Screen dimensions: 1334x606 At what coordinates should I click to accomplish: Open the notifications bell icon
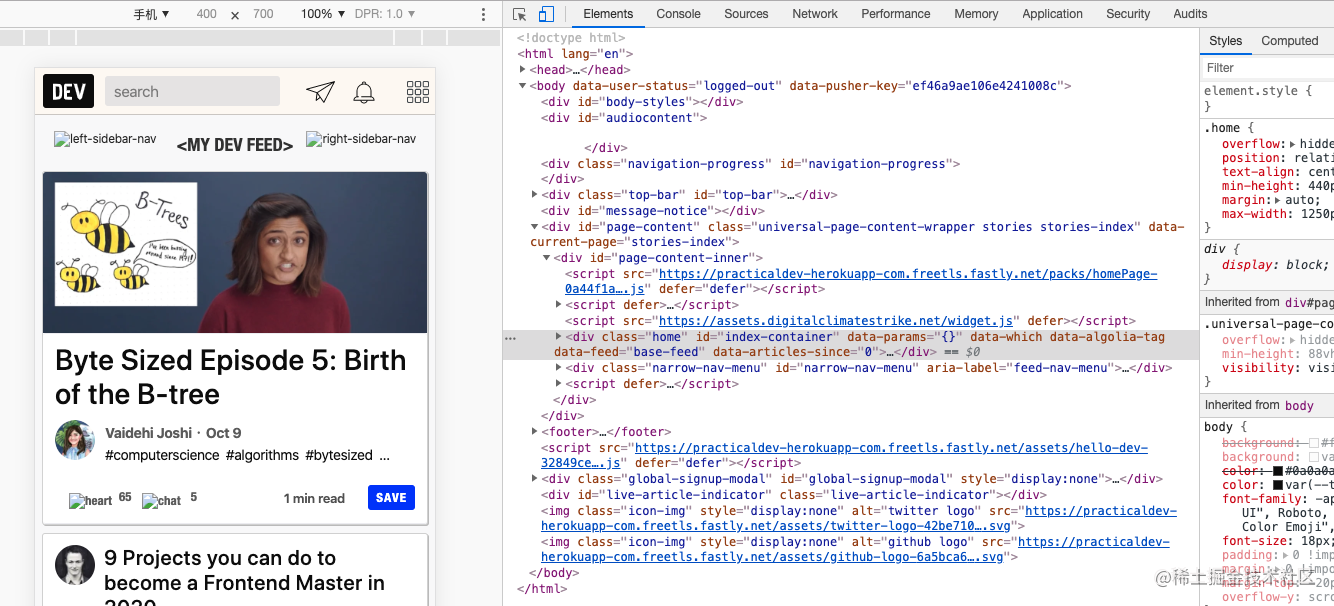tap(364, 92)
